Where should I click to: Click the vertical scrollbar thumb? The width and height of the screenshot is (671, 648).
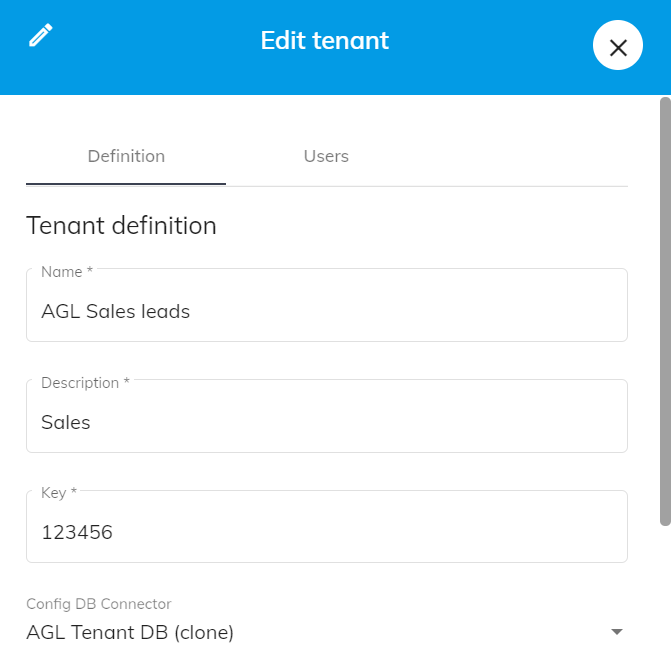pos(665,310)
